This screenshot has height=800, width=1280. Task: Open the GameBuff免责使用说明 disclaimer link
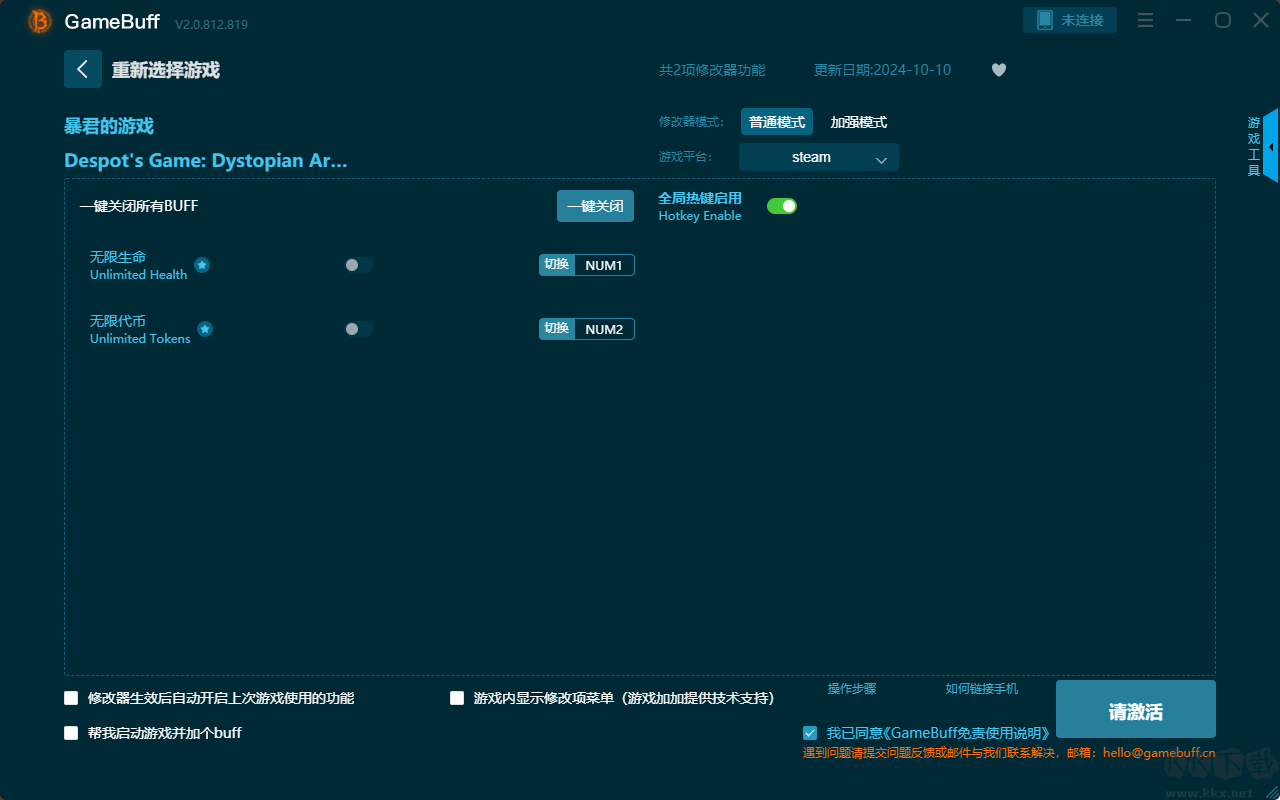pos(966,733)
